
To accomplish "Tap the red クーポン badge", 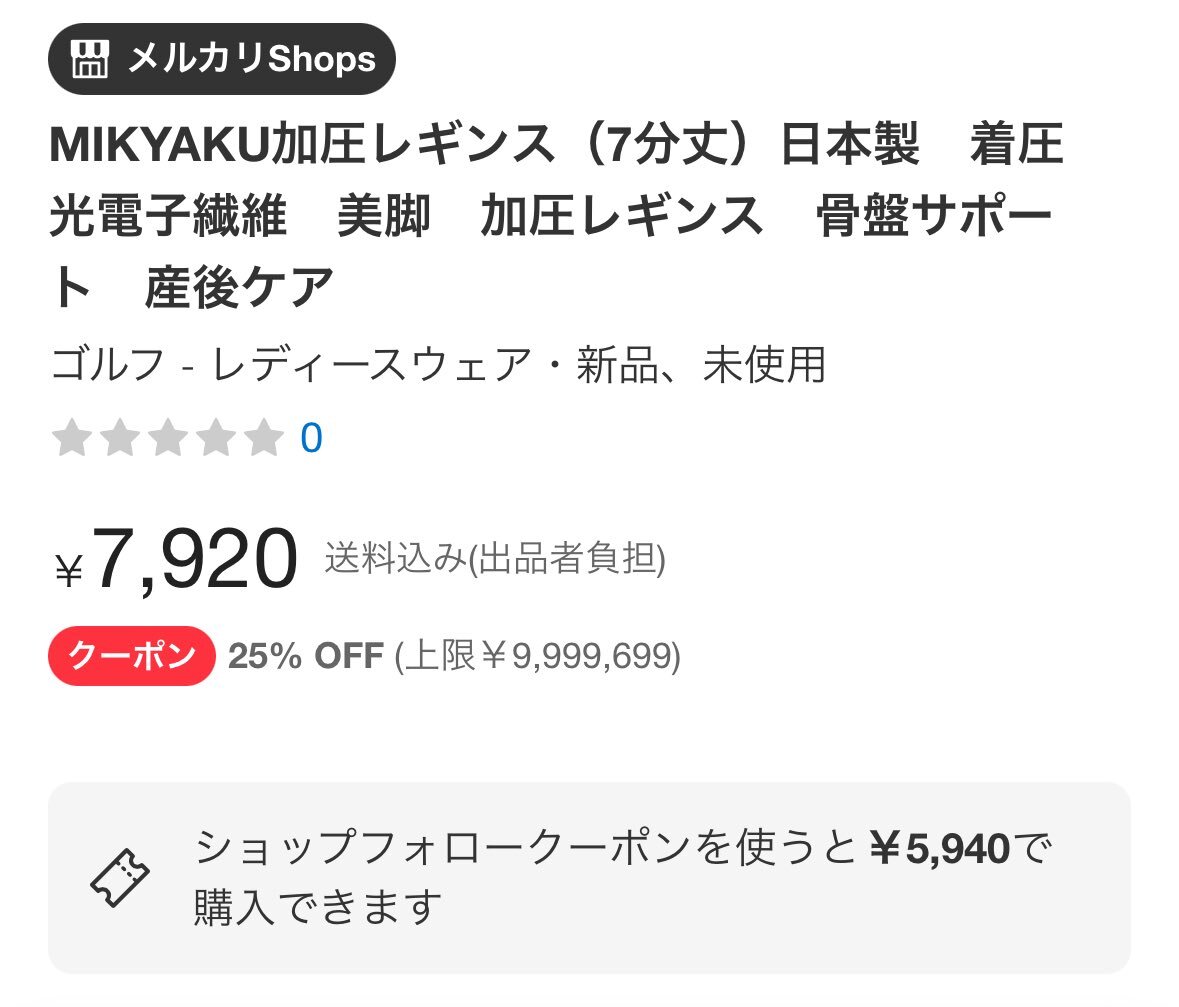I will pyautogui.click(x=132, y=656).
